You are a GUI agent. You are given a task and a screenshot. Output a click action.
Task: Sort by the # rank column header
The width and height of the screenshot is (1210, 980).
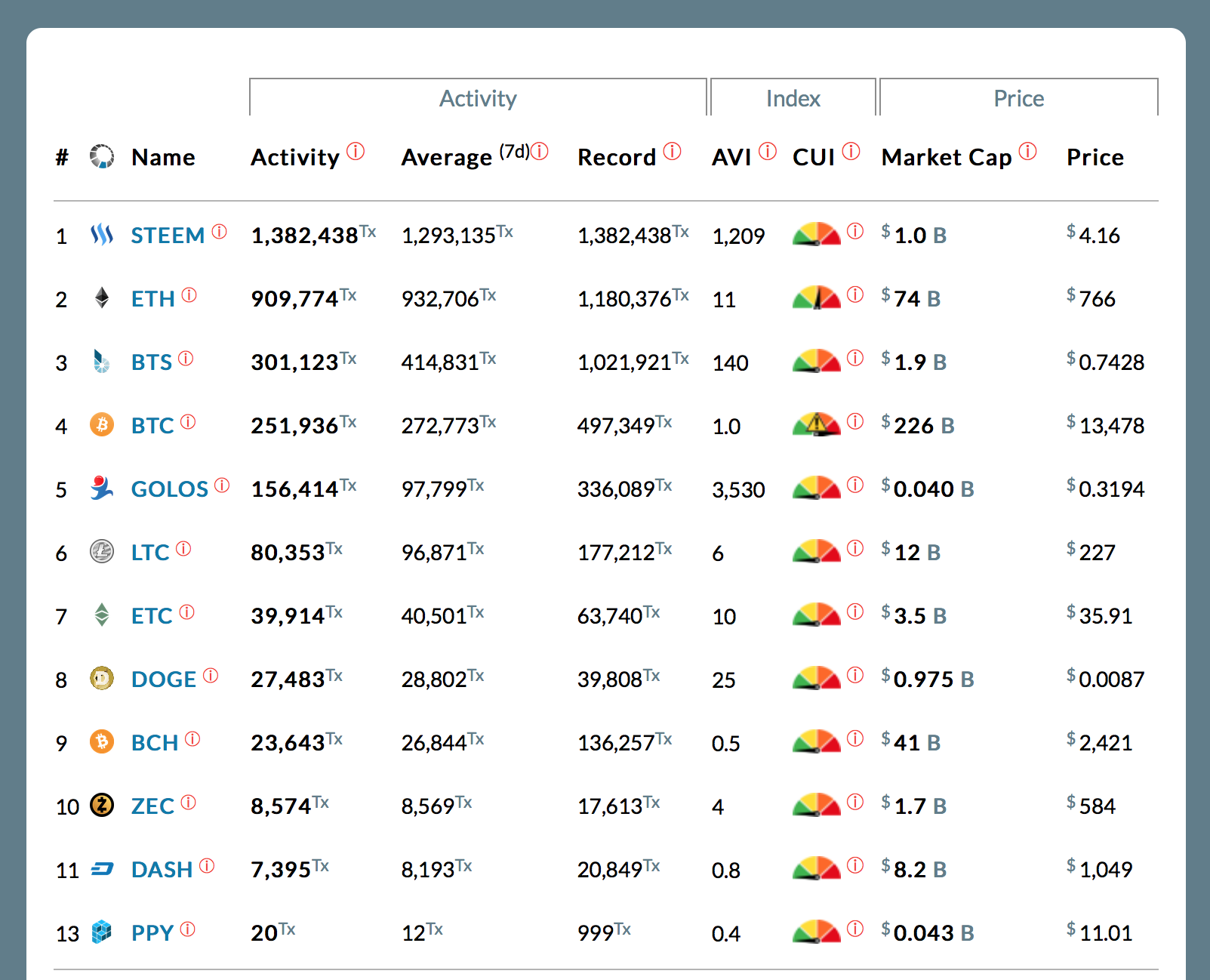[x=62, y=157]
